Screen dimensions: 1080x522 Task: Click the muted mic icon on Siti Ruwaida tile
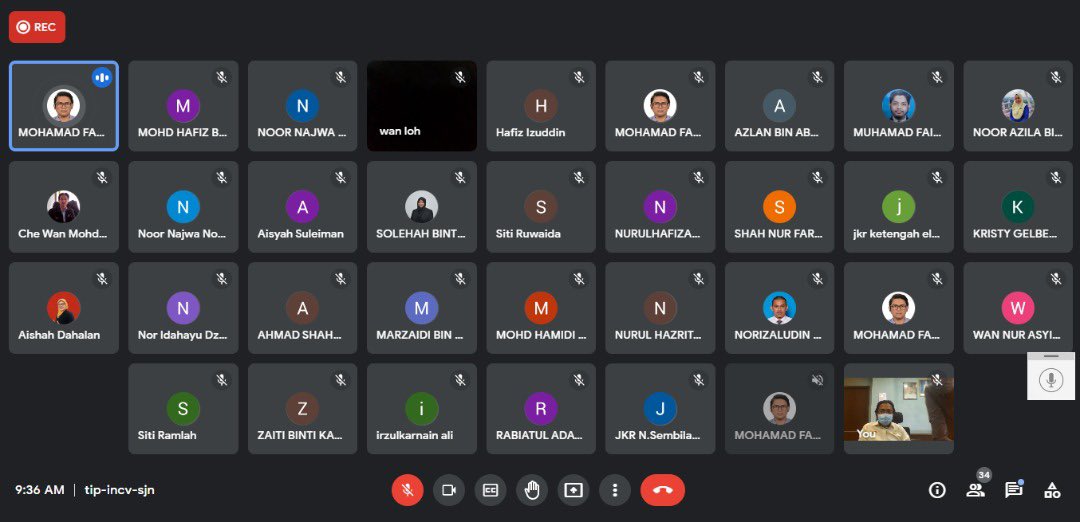(x=579, y=178)
